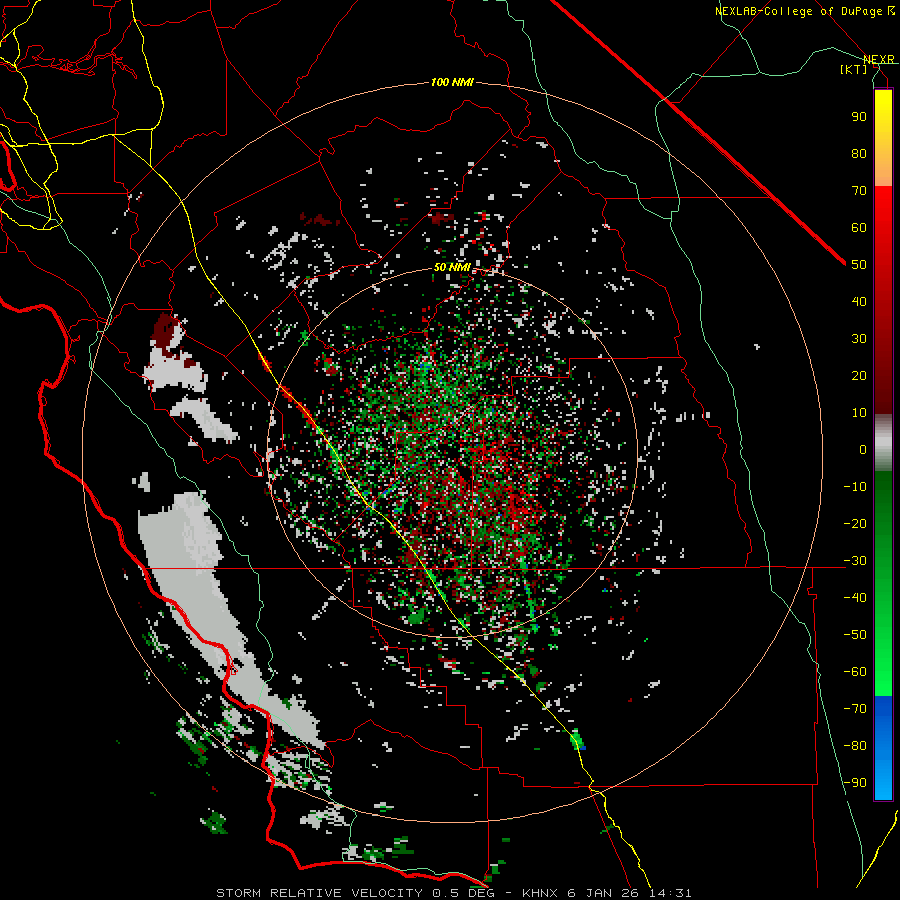Select the 90 value on the velocity scale
The width and height of the screenshot is (900, 900).
pyautogui.click(x=859, y=117)
